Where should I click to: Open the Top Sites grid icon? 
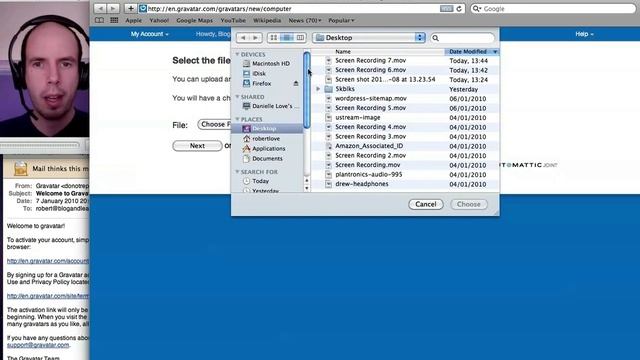click(x=114, y=20)
